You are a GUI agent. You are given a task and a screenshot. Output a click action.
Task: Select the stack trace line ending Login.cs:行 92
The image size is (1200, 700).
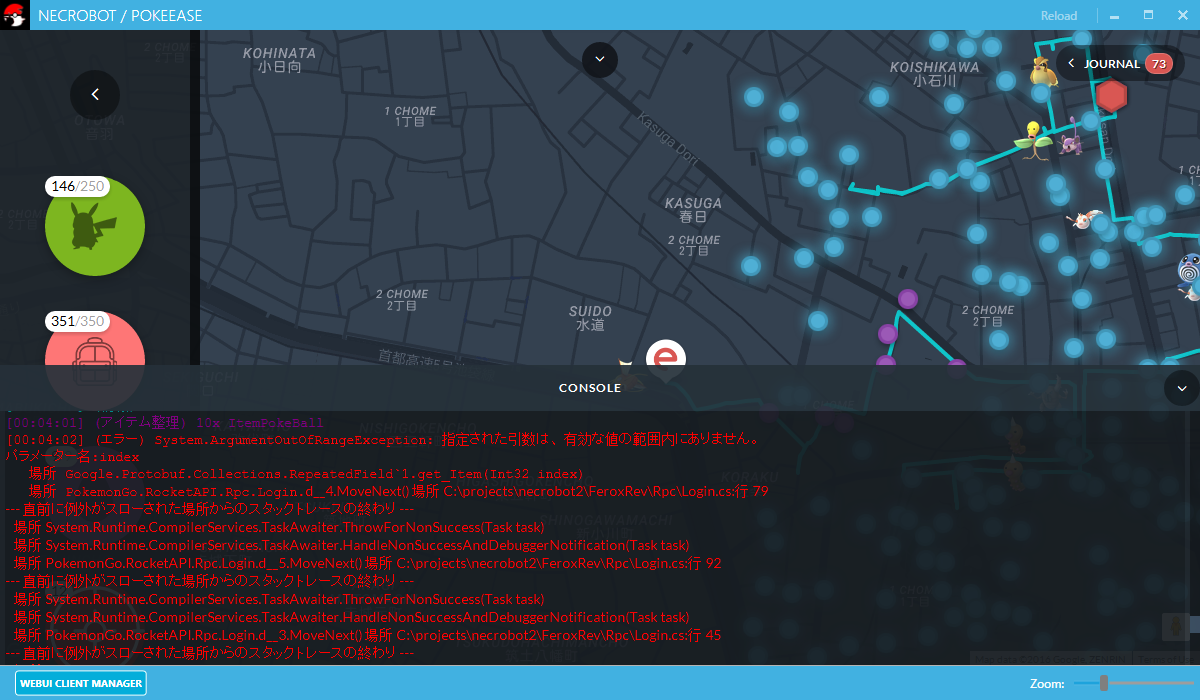pos(367,564)
